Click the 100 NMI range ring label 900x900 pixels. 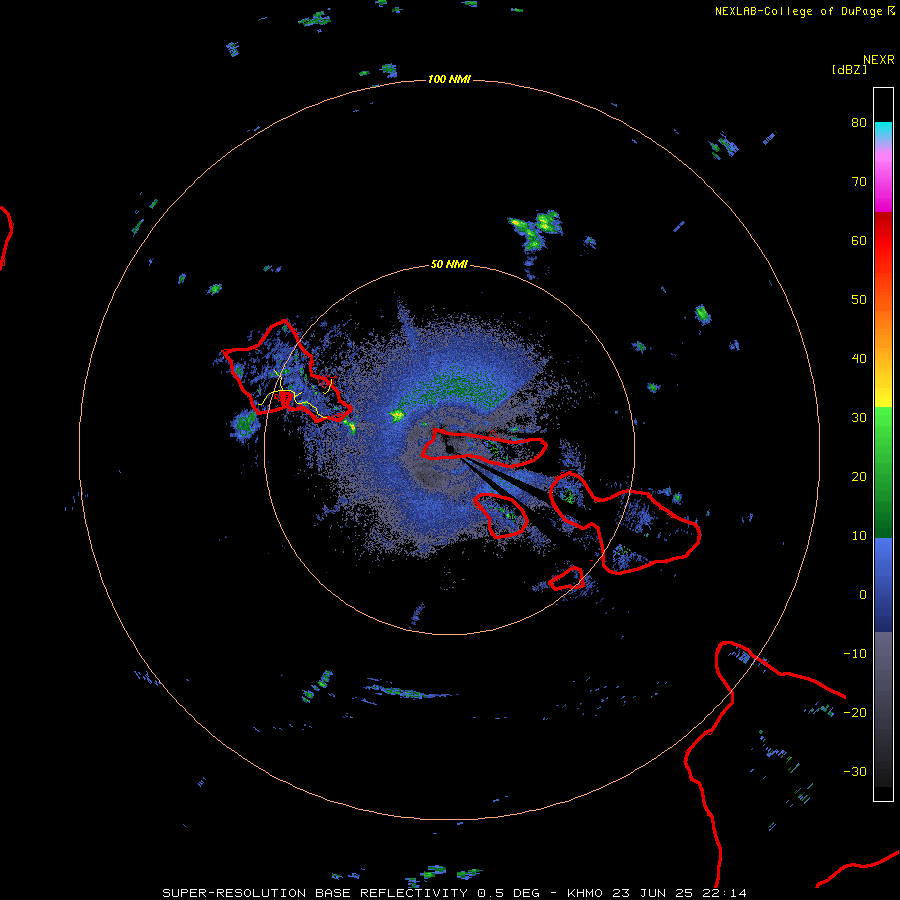449,79
